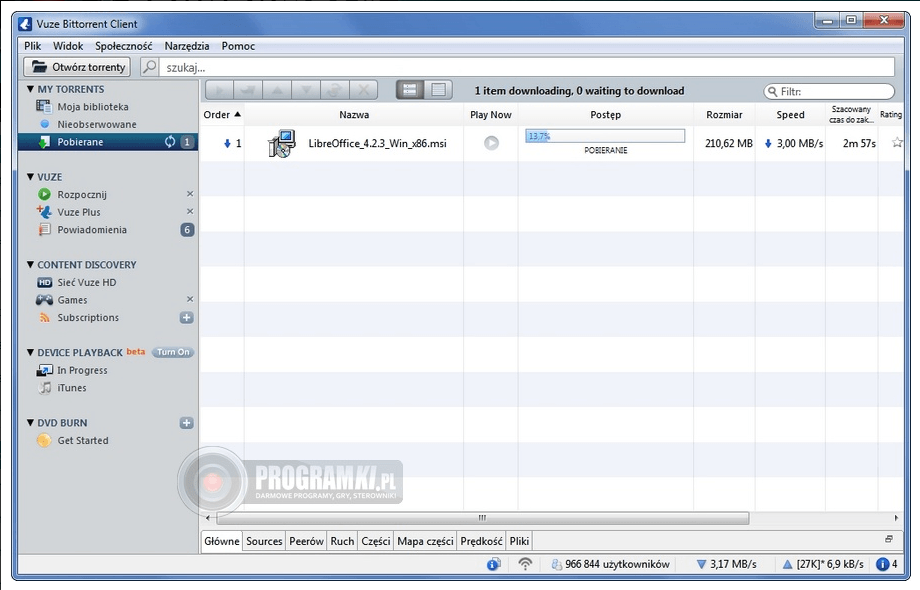
Task: Select the Pobierane download icon in sidebar
Action: pyautogui.click(x=44, y=141)
